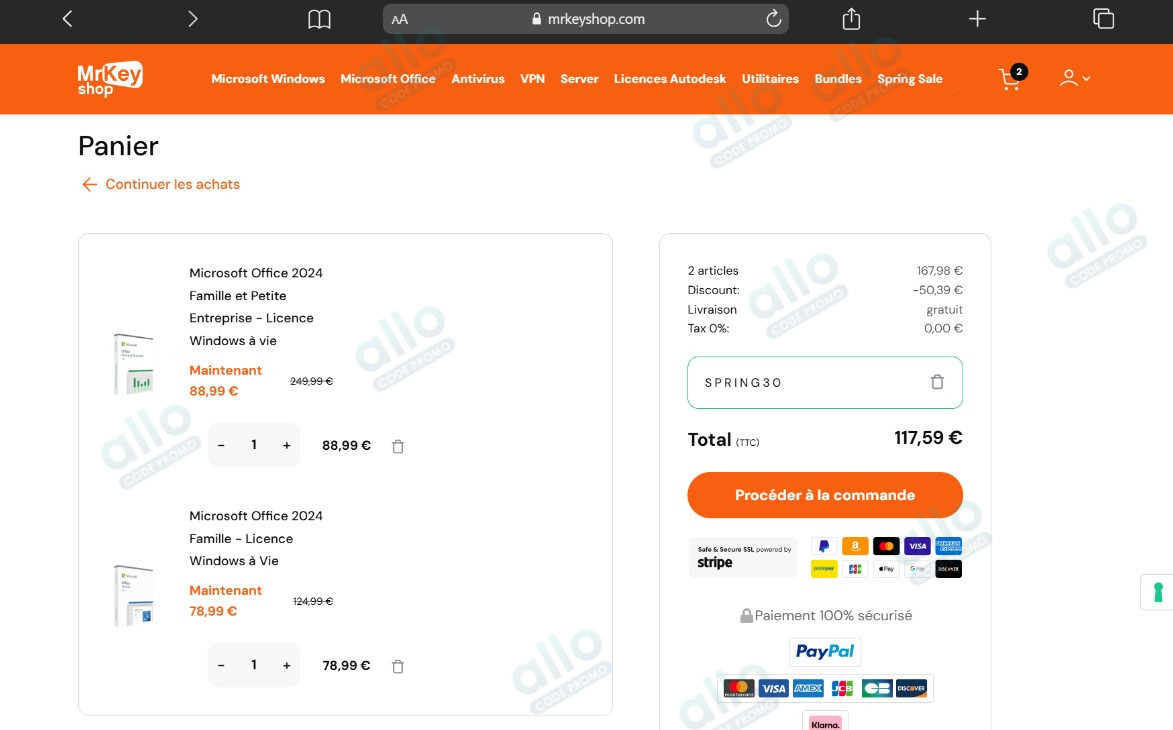Click the MrKeyShop logo
The width and height of the screenshot is (1173, 730).
click(110, 78)
